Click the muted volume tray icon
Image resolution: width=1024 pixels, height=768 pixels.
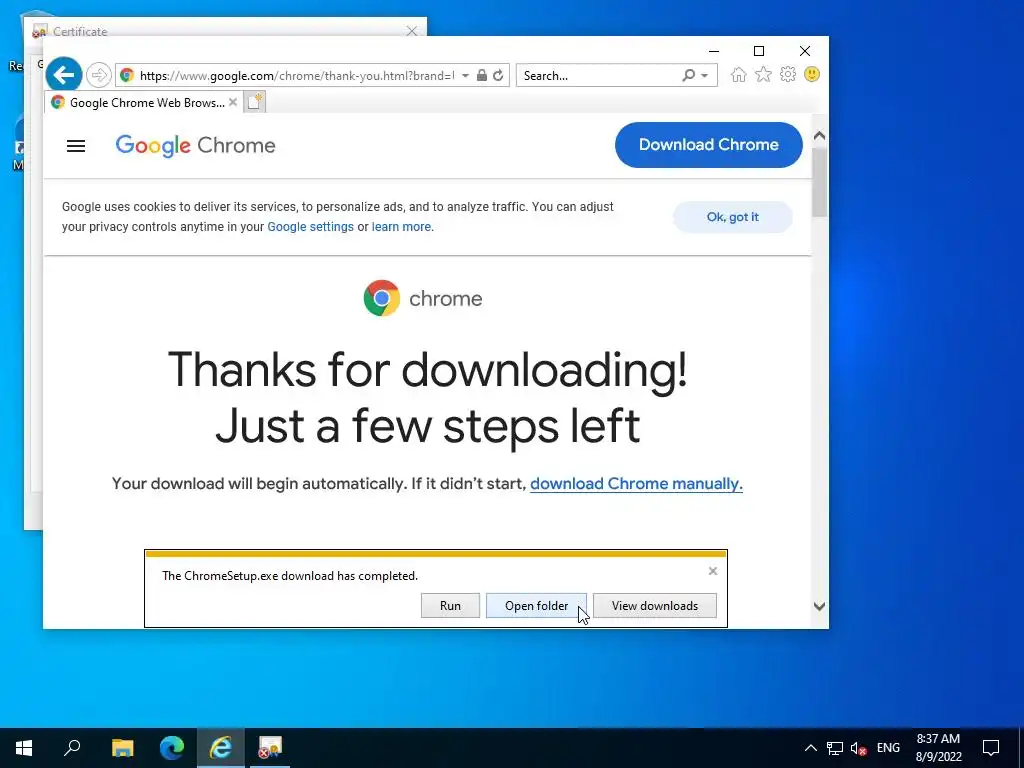coord(858,748)
